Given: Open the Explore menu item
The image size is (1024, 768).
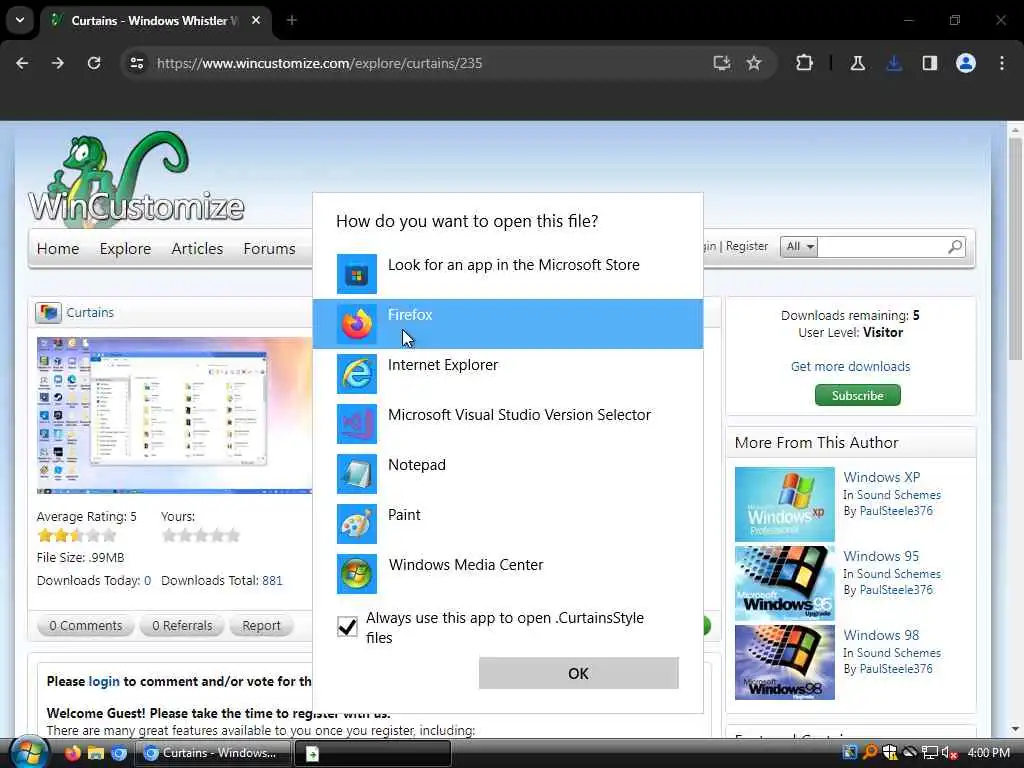Looking at the screenshot, I should (x=125, y=249).
